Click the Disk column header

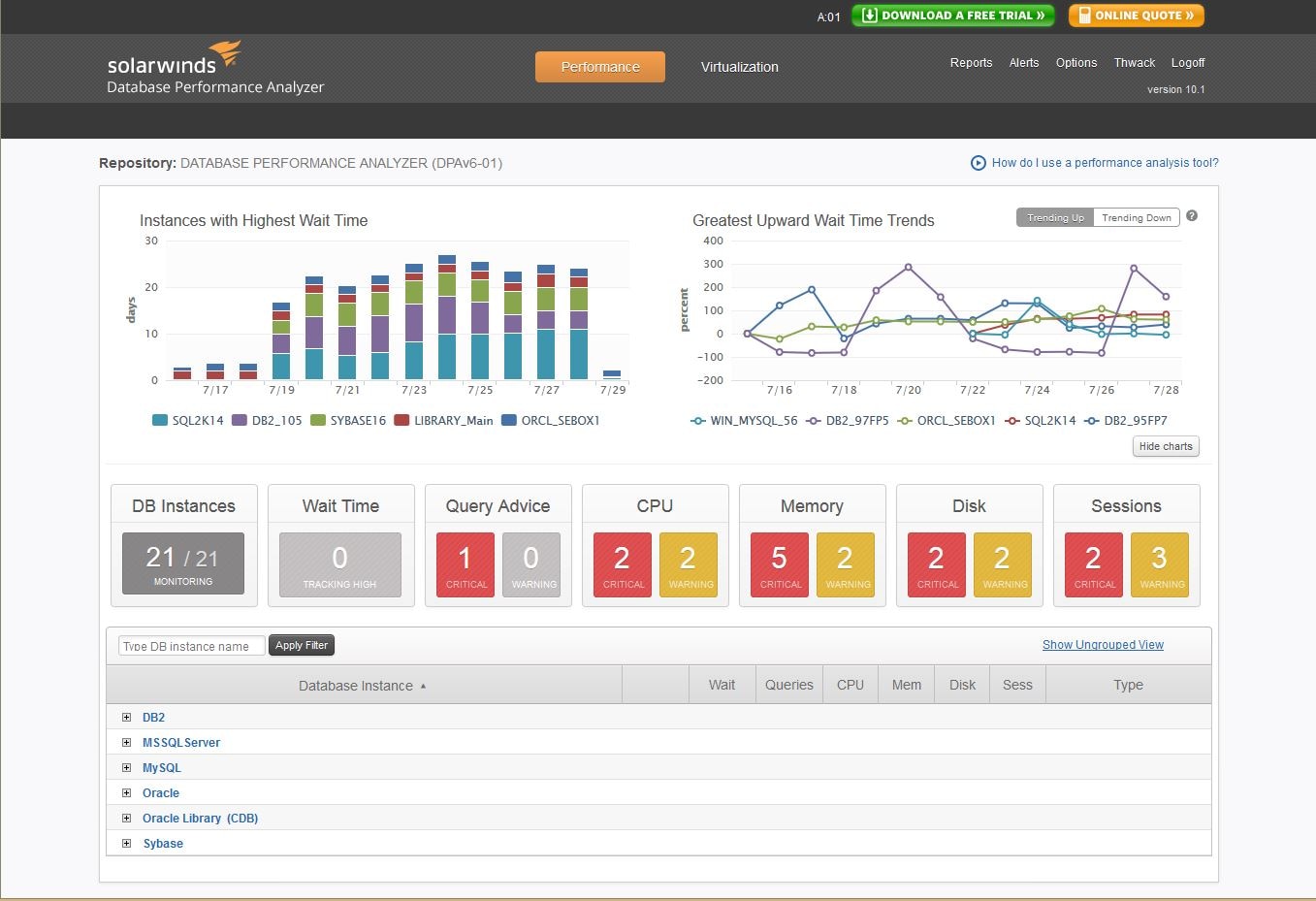point(963,685)
